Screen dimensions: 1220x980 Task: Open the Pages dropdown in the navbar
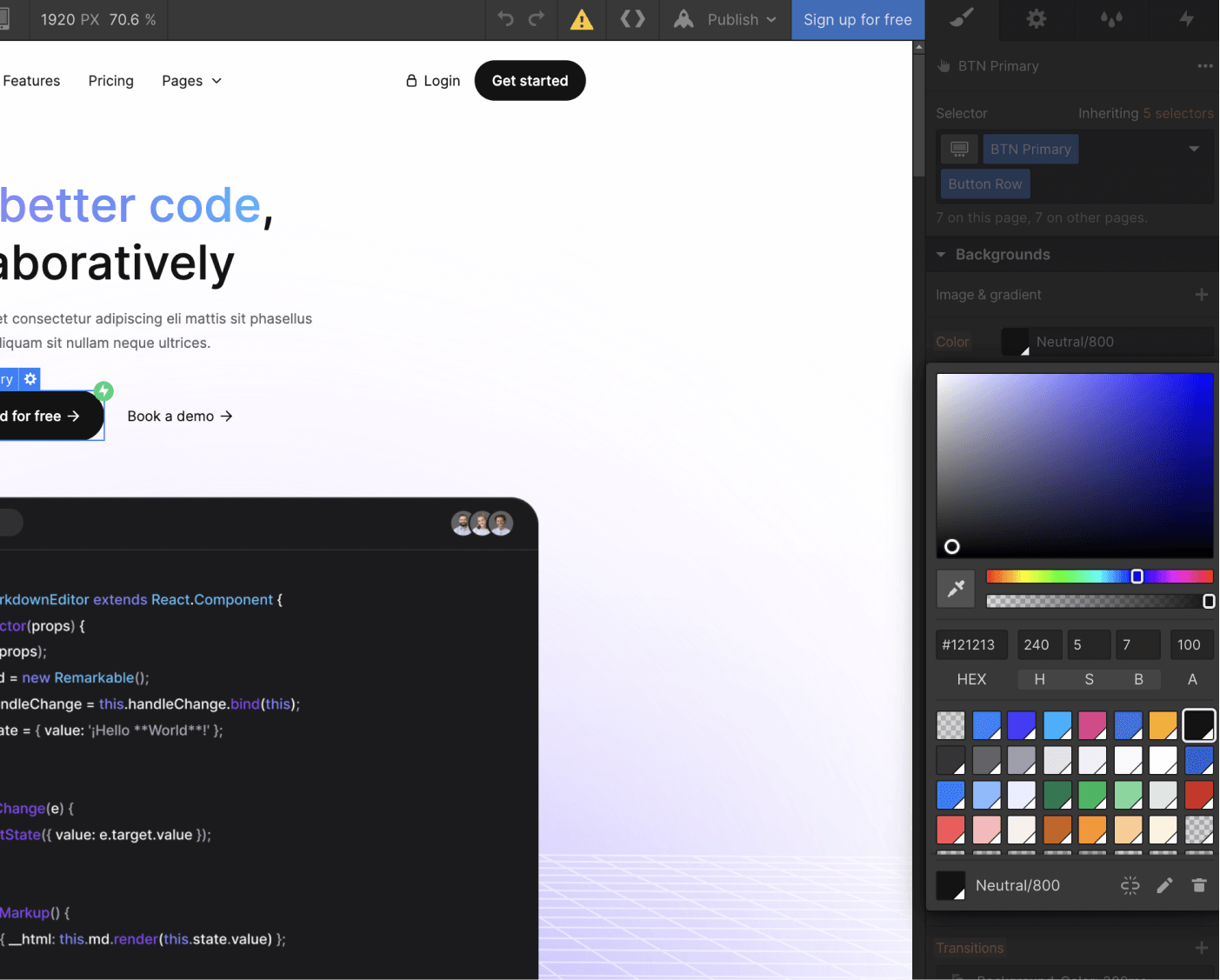(191, 80)
